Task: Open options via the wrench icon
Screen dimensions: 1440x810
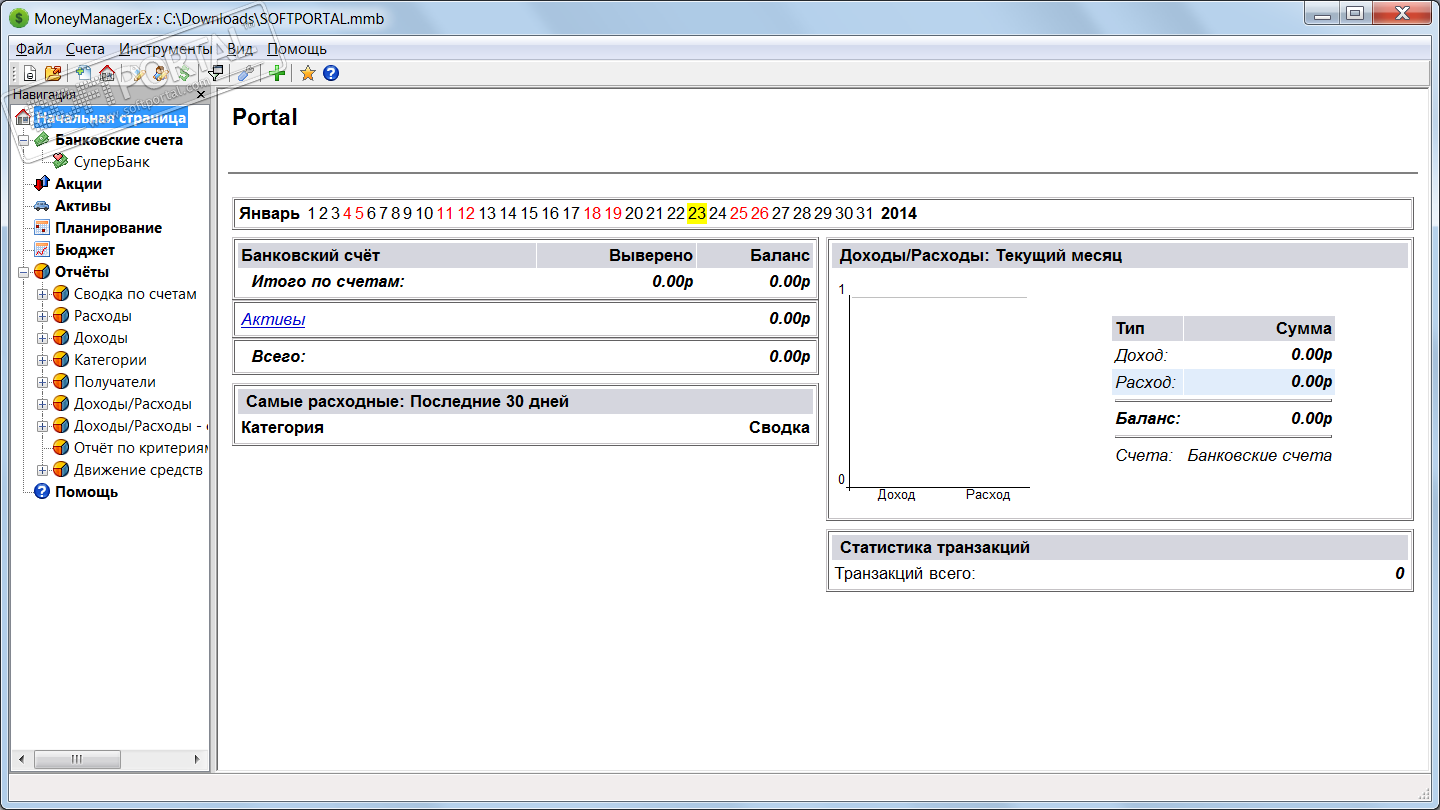Action: click(245, 73)
